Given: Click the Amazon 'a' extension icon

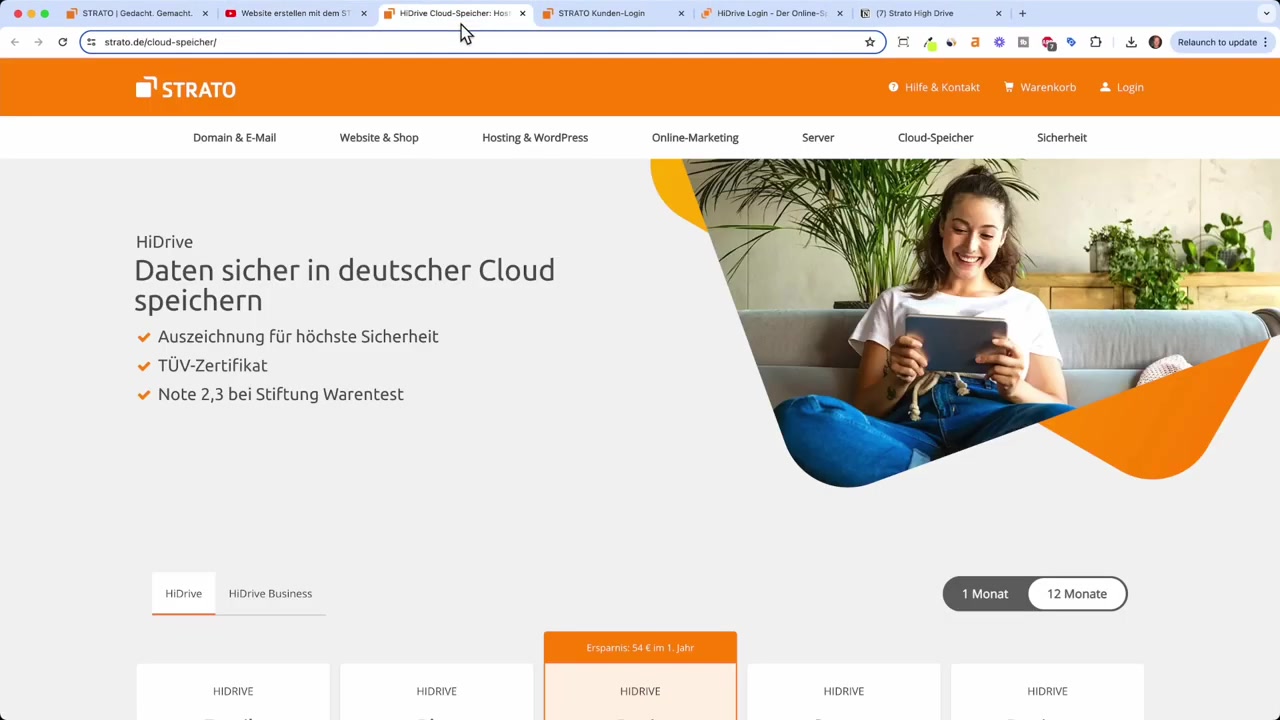Looking at the screenshot, I should 975,42.
